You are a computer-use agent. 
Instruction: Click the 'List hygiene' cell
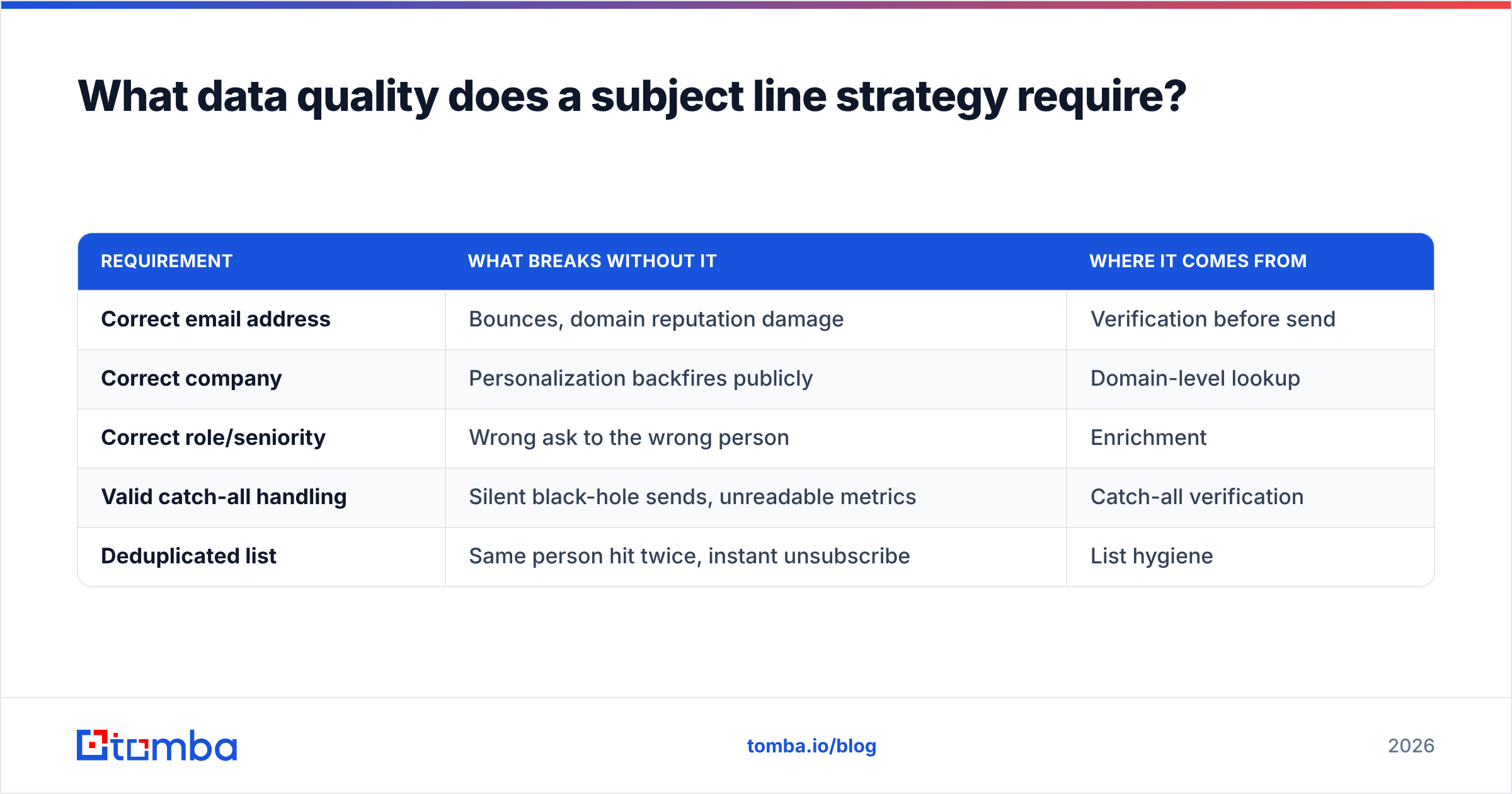click(1251, 556)
